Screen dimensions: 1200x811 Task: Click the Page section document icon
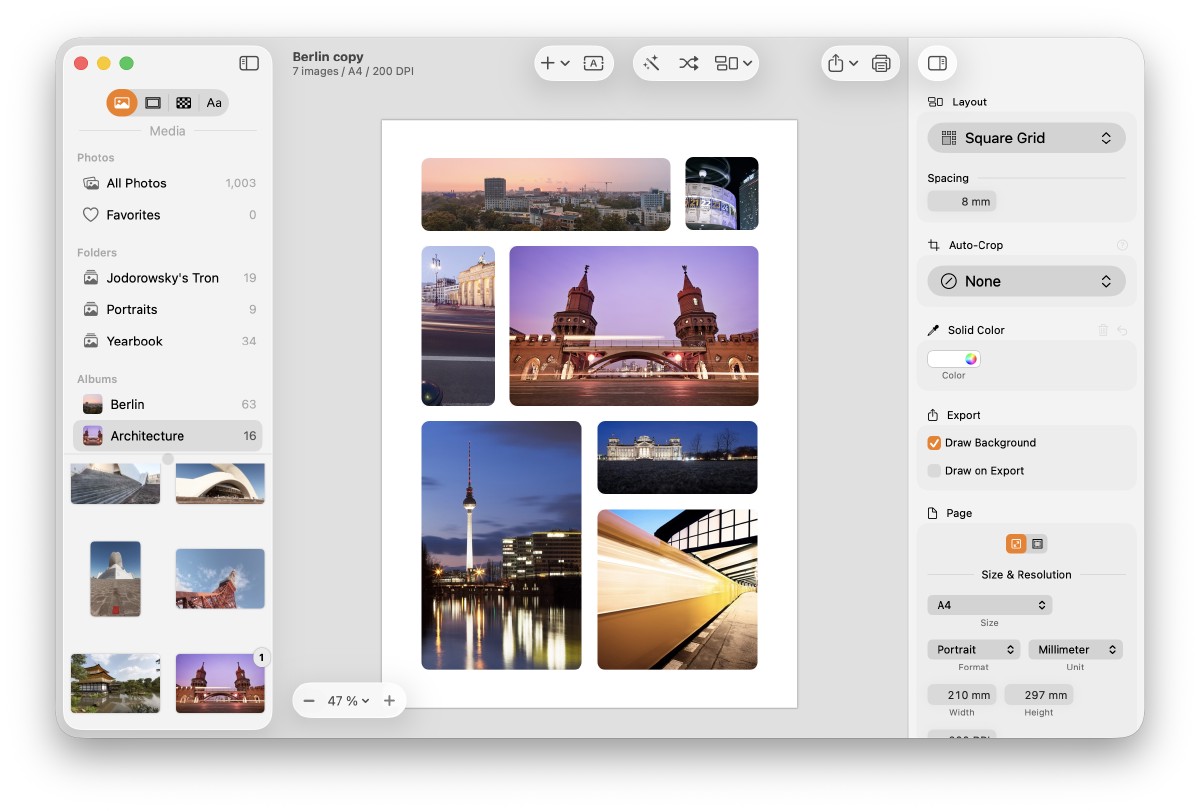[x=933, y=513]
